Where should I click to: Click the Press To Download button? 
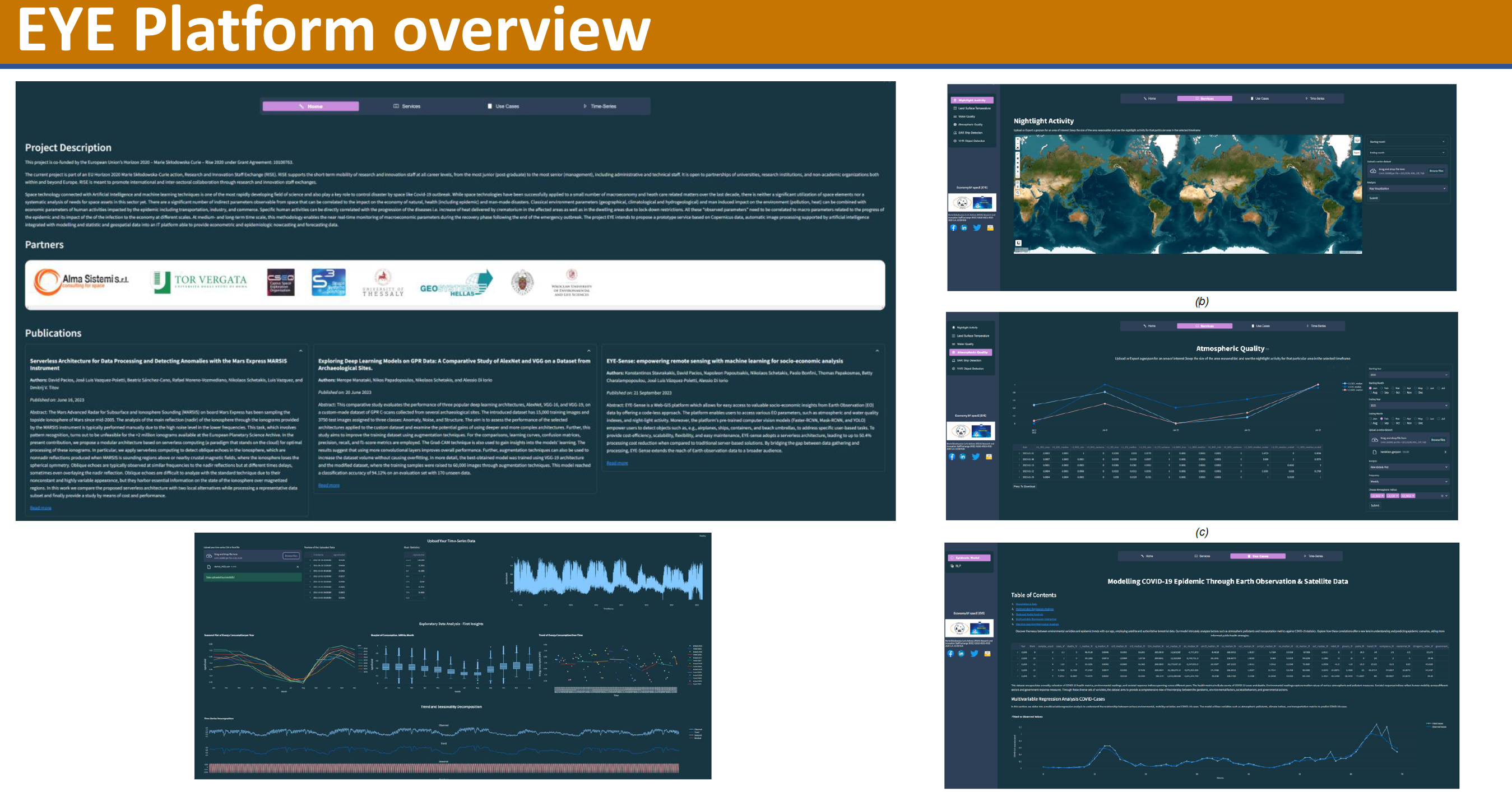click(1024, 486)
